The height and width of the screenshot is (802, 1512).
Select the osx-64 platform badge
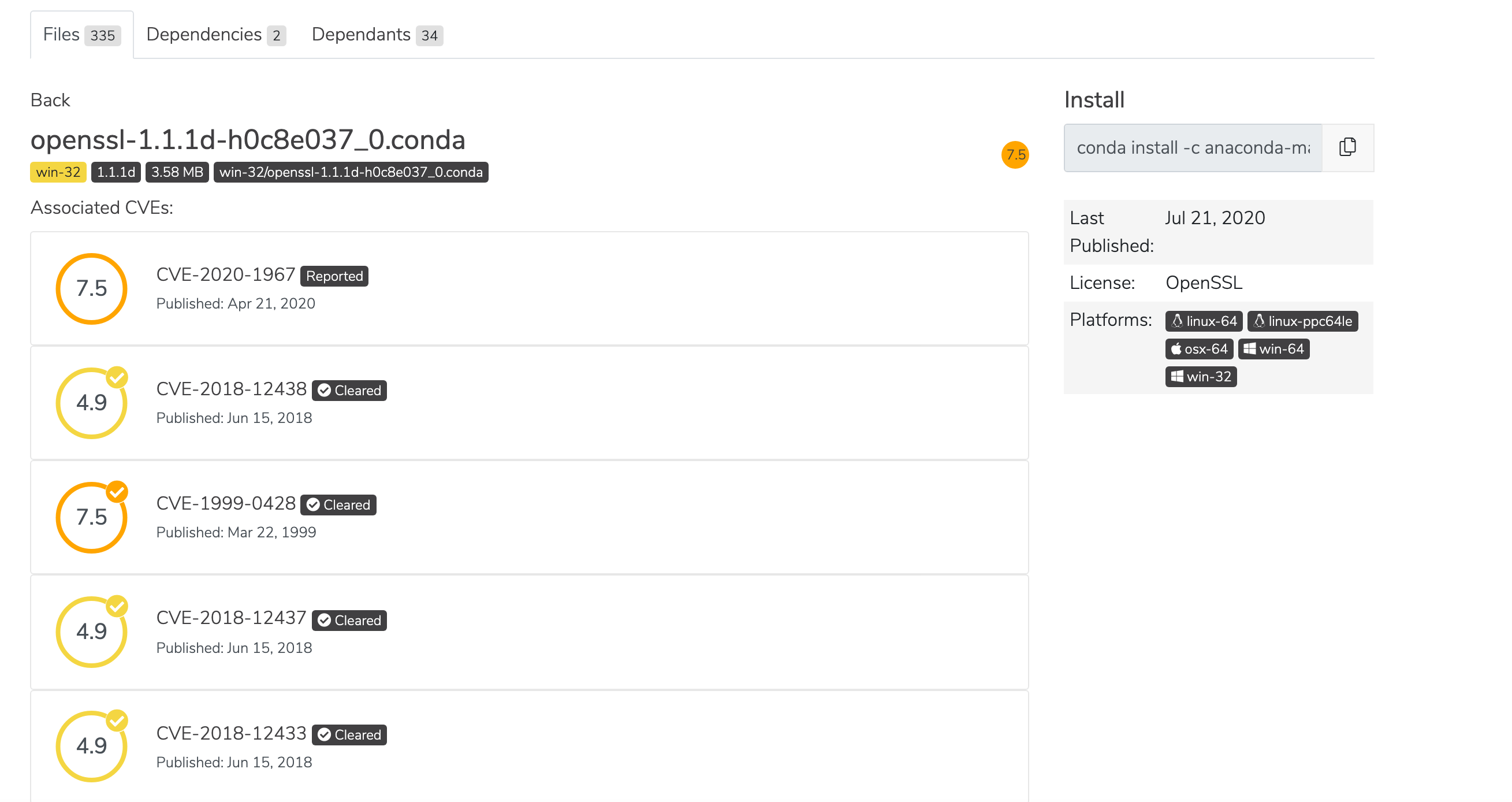[x=1199, y=349]
